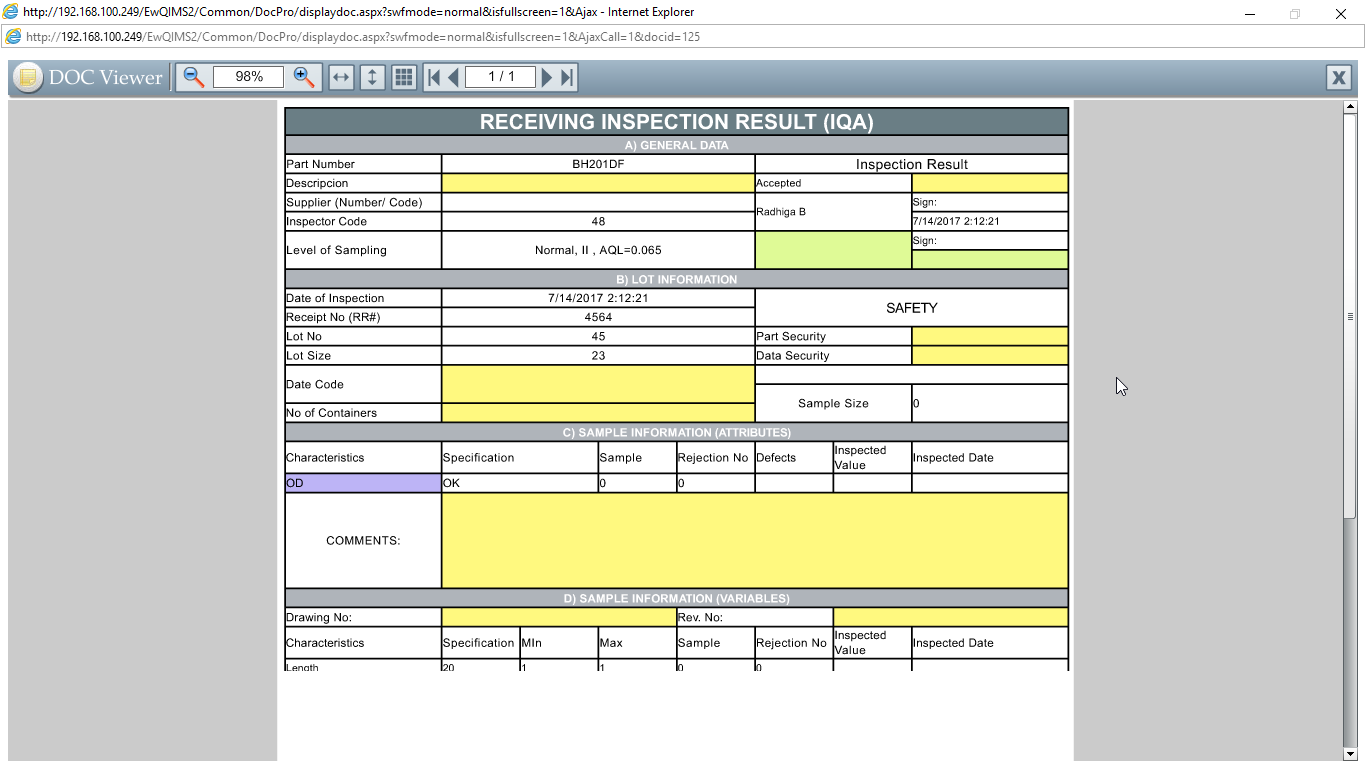1366x768 pixels.
Task: Click the scrollbar up arrow
Action: click(x=1350, y=106)
